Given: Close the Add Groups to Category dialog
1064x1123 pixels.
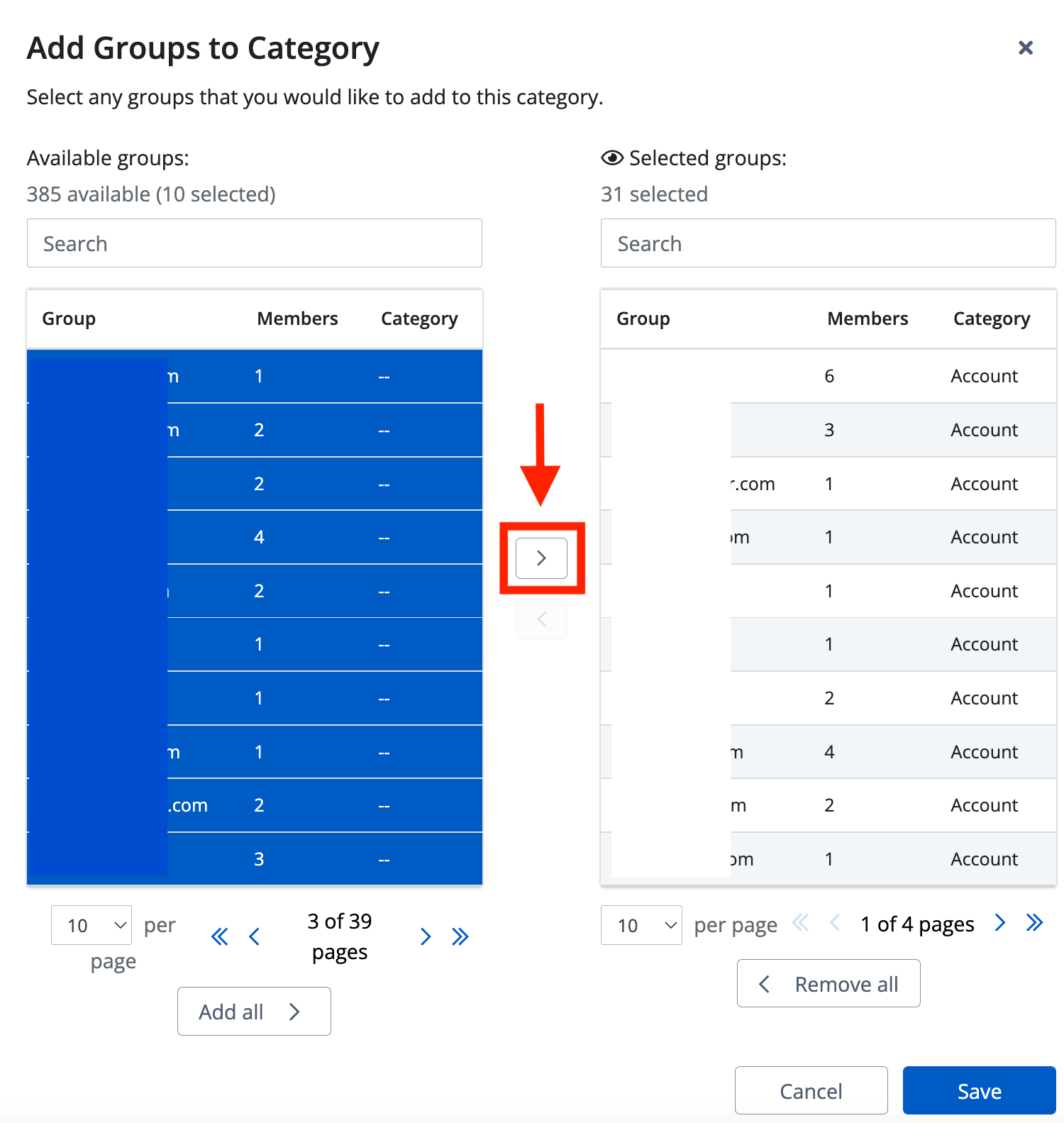Looking at the screenshot, I should pyautogui.click(x=1025, y=48).
